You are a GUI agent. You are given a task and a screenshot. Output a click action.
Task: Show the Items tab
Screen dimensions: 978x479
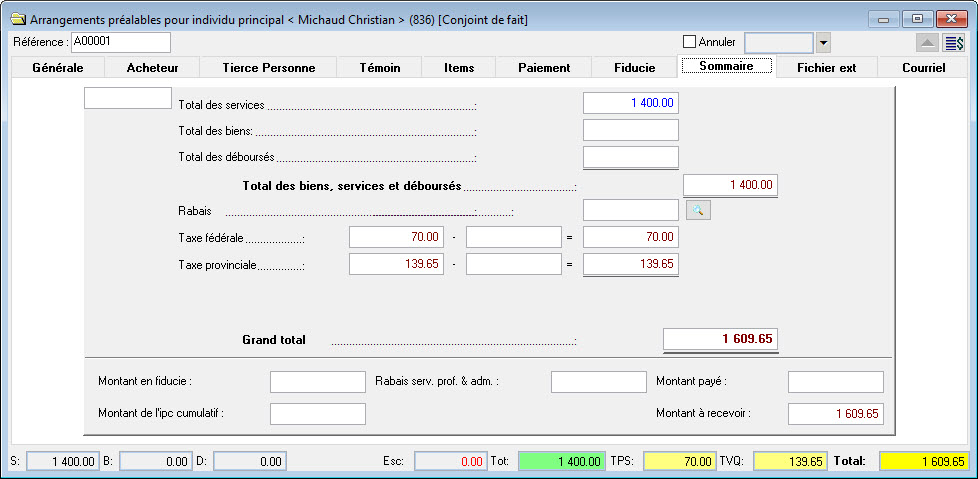[458, 68]
